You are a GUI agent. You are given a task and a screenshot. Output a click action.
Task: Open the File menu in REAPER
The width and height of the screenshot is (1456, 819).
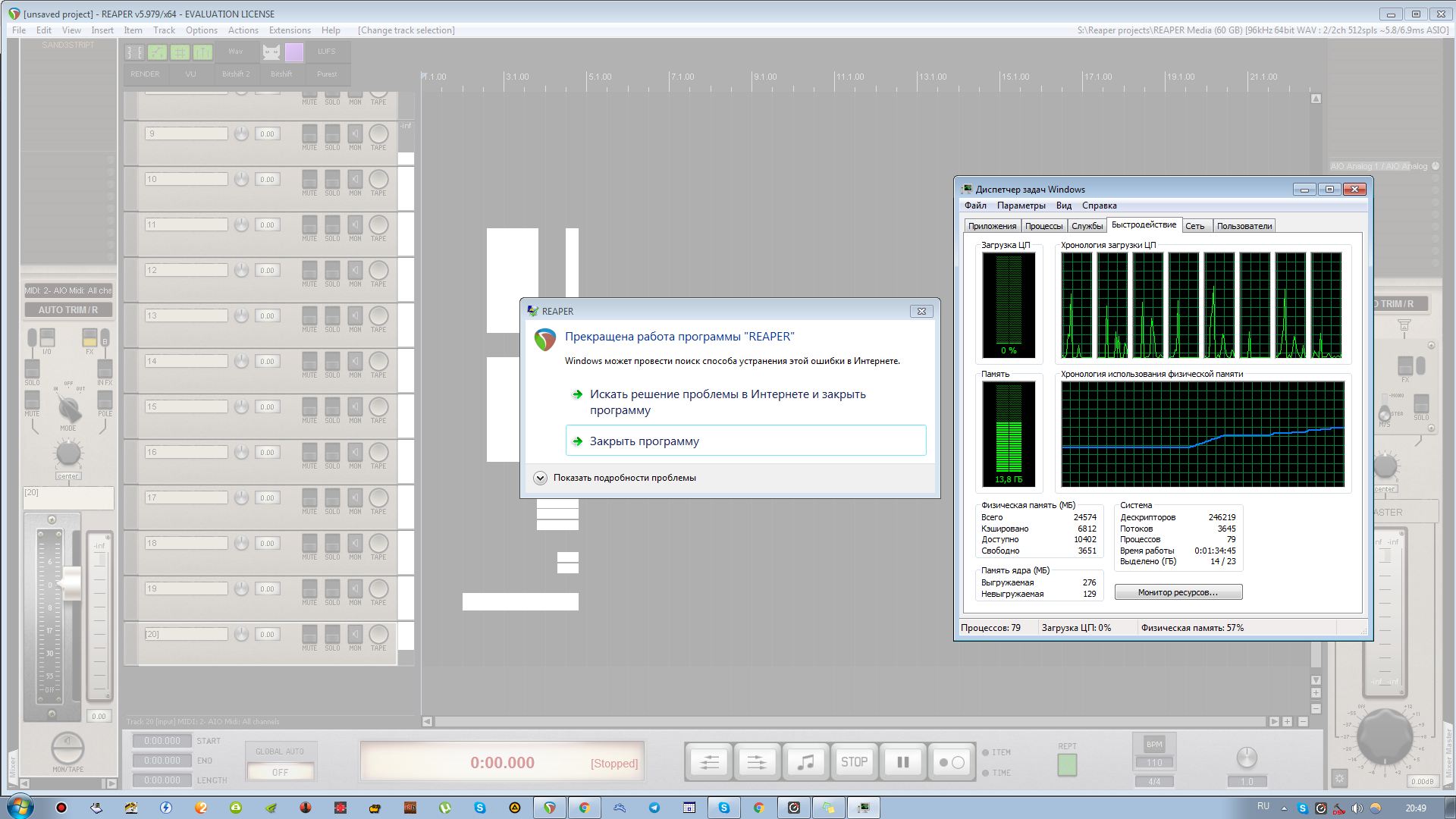[x=19, y=30]
